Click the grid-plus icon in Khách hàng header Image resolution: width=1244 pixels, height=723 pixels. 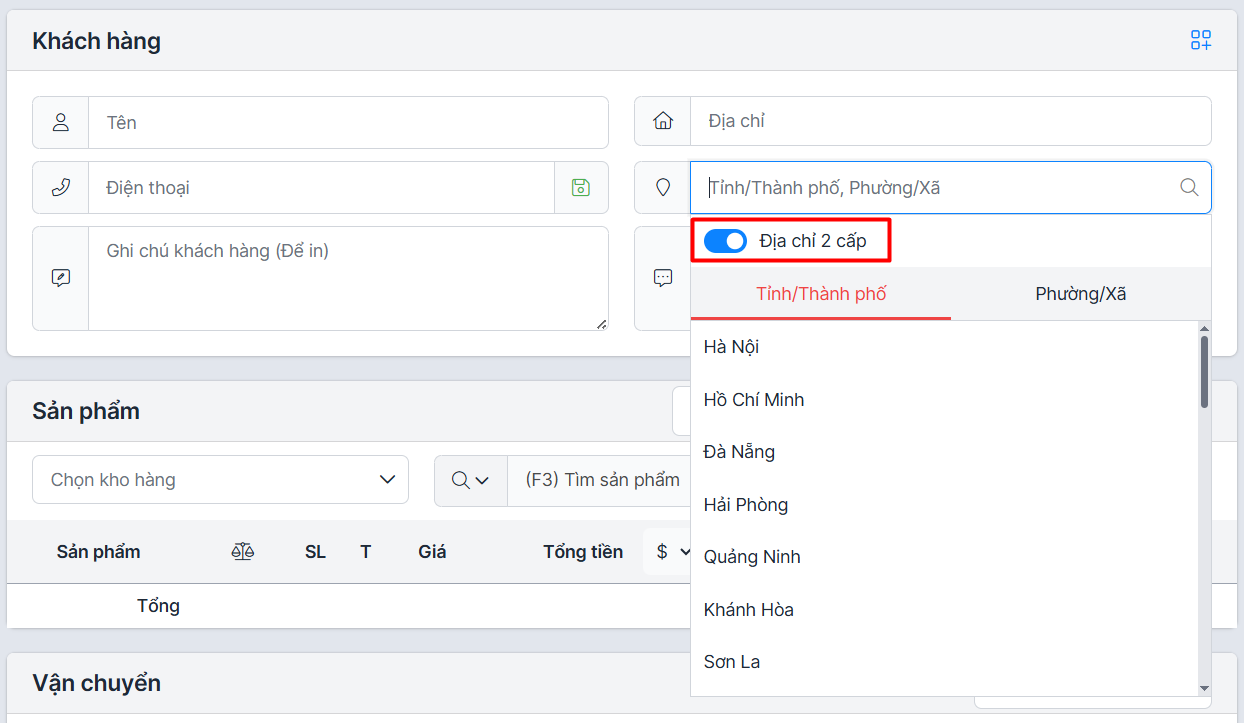pyautogui.click(x=1200, y=40)
